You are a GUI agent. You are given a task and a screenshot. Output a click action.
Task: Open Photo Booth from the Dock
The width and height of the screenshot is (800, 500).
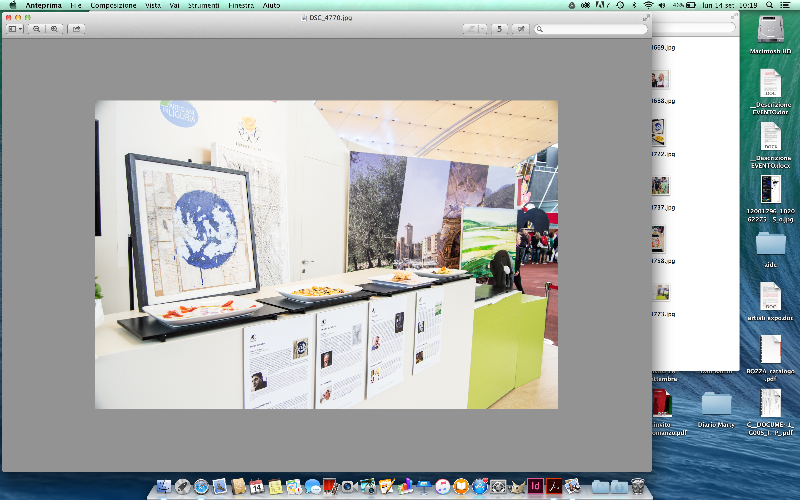pos(330,487)
